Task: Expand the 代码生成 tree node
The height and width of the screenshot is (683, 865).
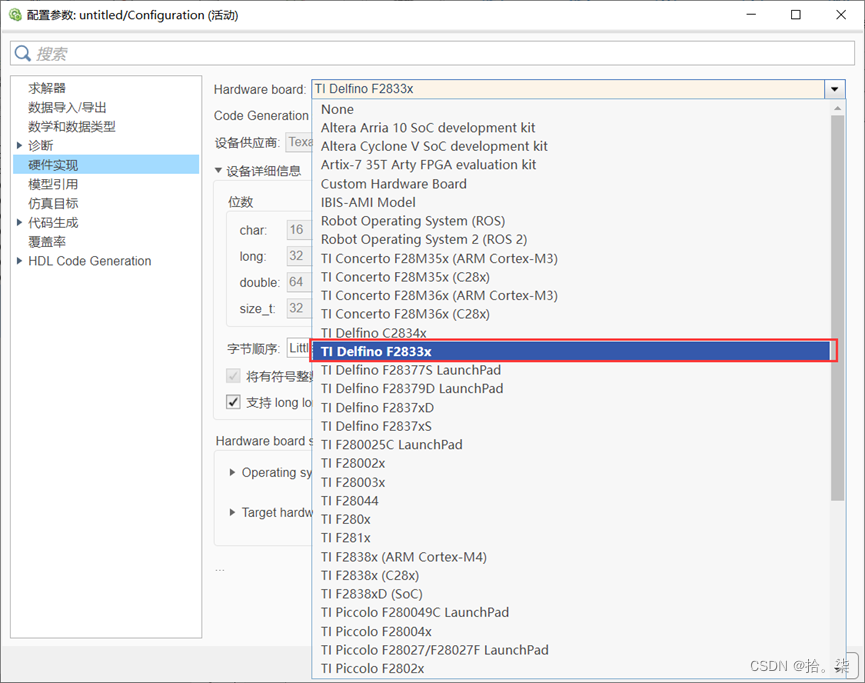Action: [19, 222]
